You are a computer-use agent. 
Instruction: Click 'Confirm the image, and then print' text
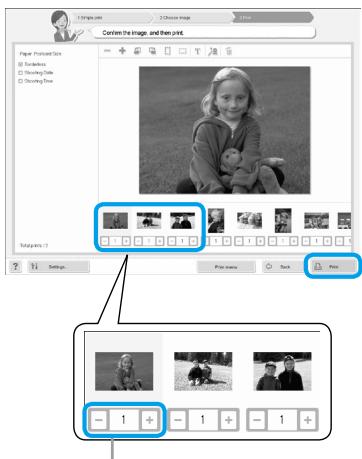click(x=143, y=33)
